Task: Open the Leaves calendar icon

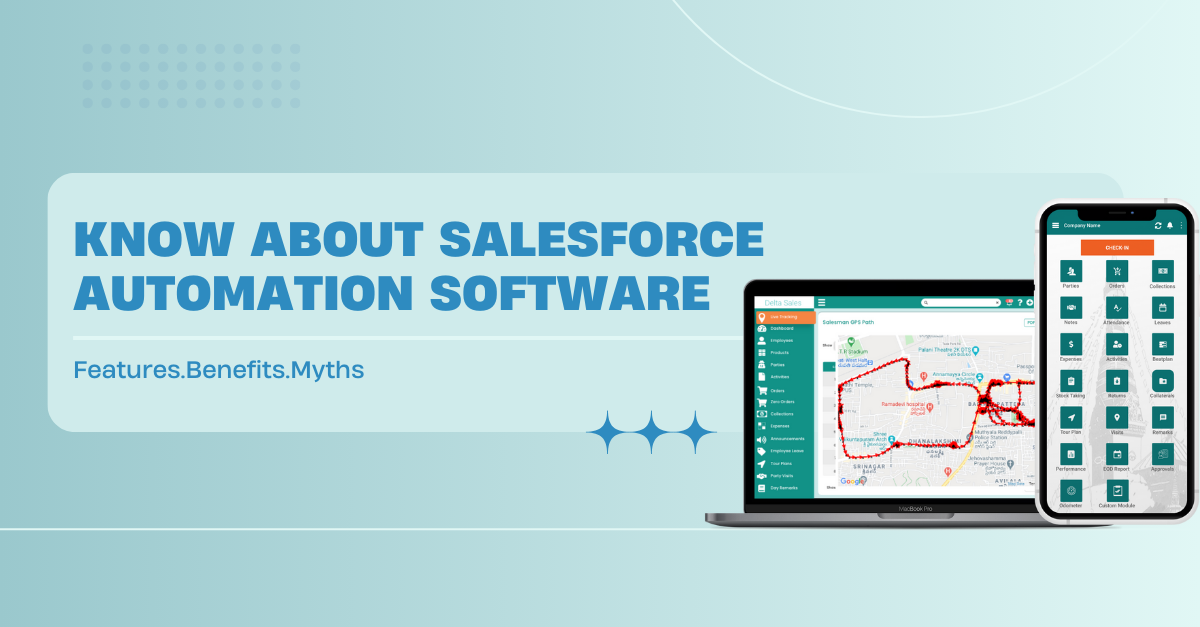Action: 1162,307
